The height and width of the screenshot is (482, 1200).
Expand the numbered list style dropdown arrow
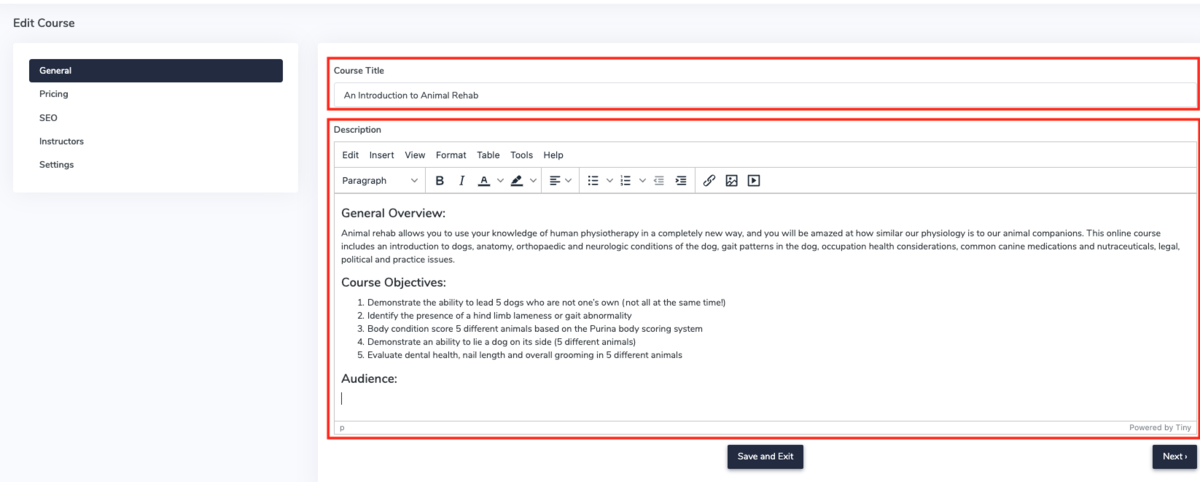[642, 181]
